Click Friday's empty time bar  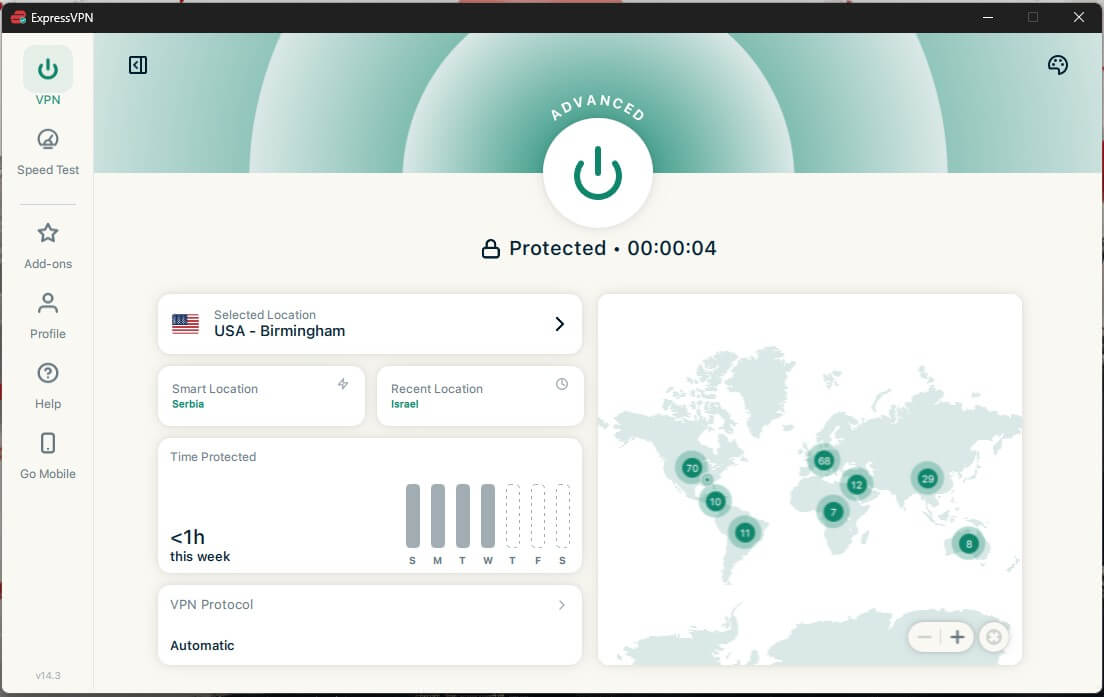(x=538, y=515)
